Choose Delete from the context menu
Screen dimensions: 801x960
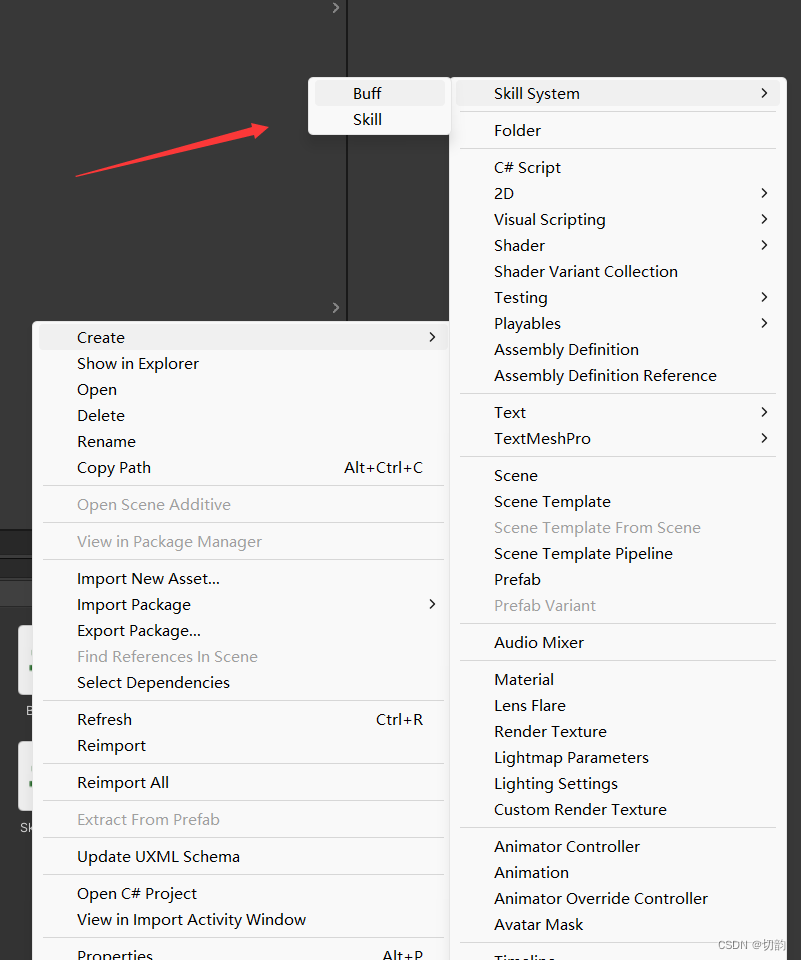pyautogui.click(x=243, y=416)
